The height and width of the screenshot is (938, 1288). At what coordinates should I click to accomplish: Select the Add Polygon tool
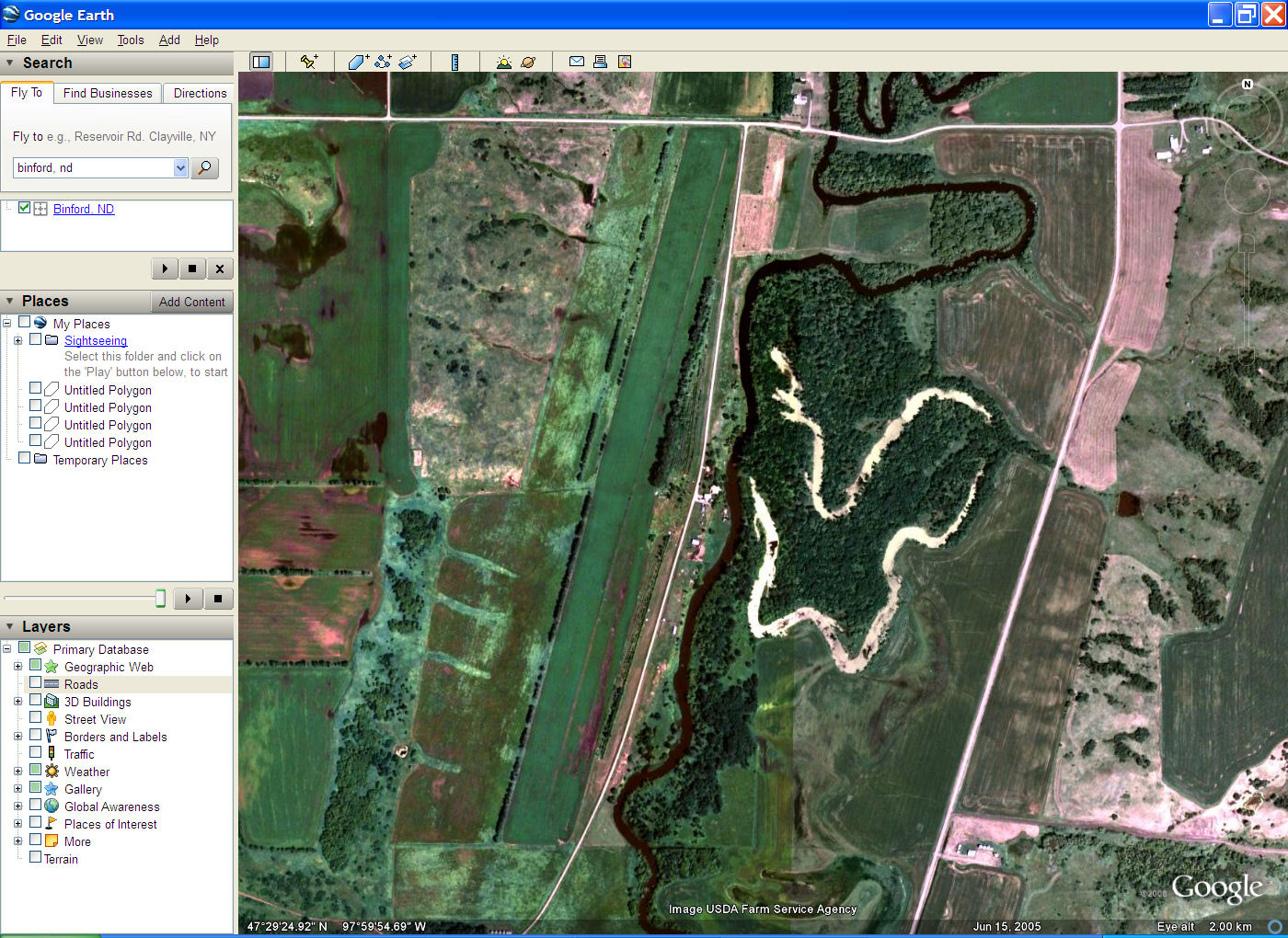click(358, 62)
